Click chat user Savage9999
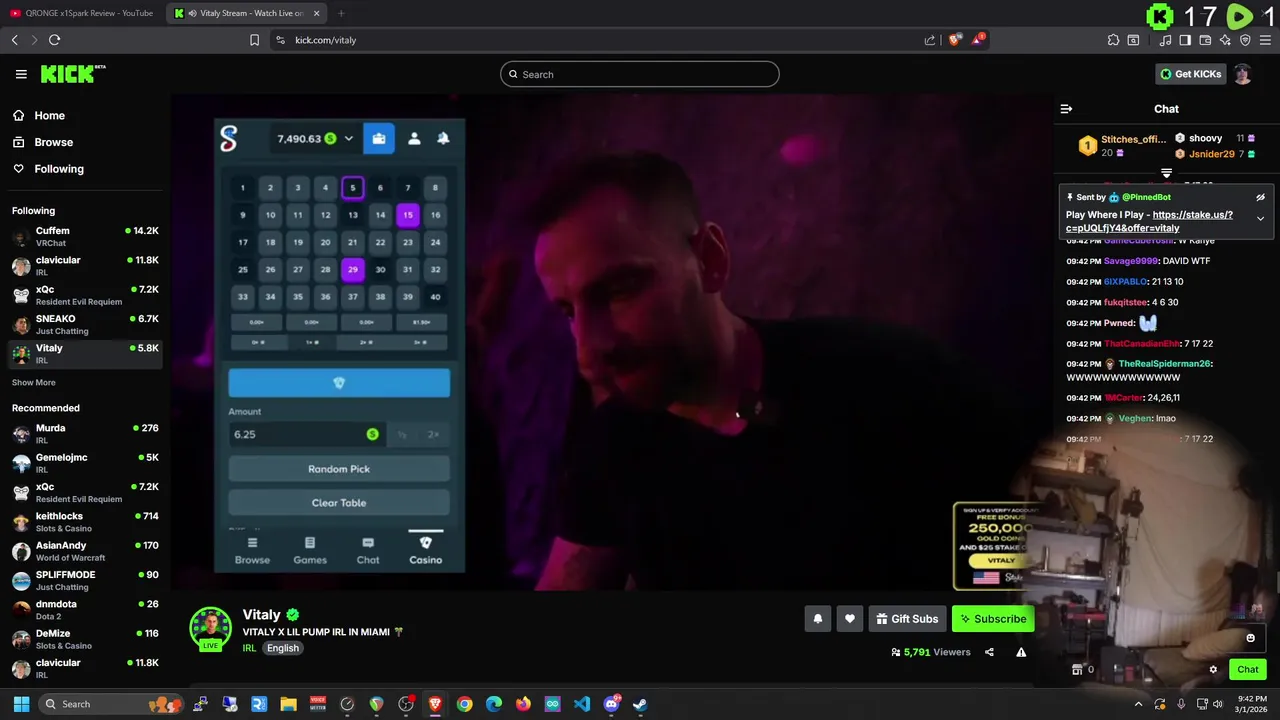1280x720 pixels. coord(1130,261)
